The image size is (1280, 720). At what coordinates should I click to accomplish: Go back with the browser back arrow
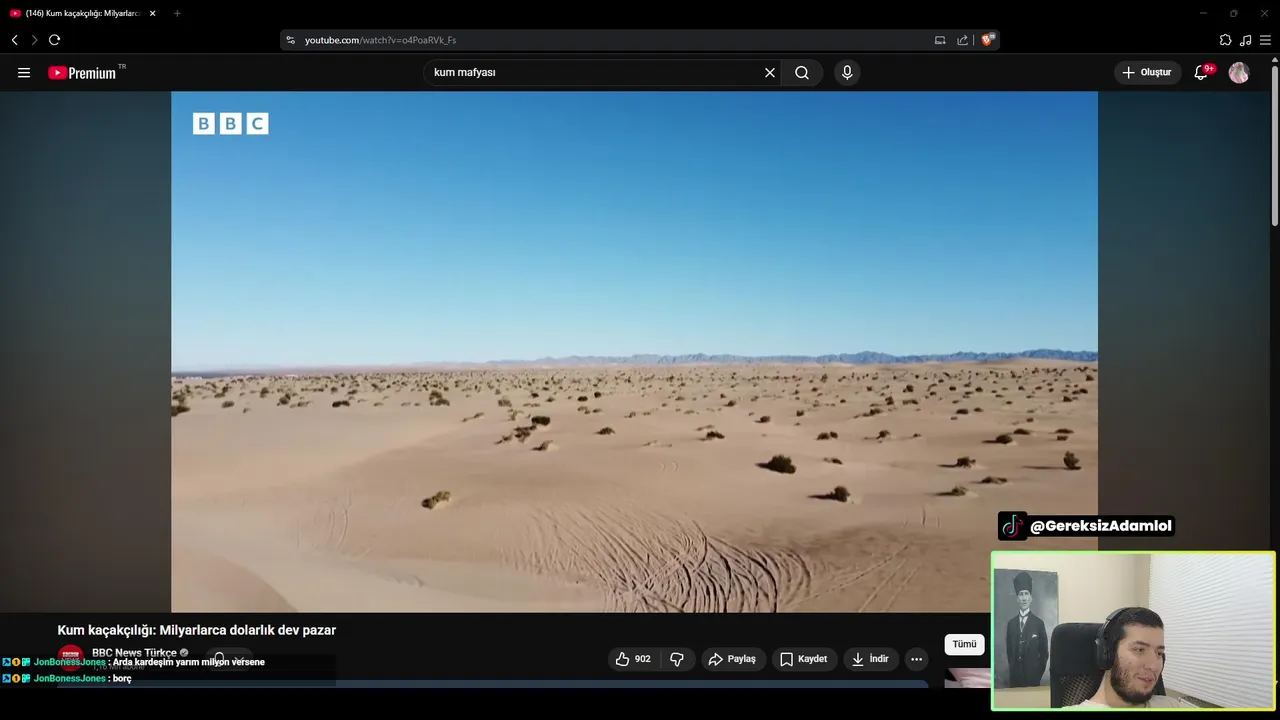15,40
